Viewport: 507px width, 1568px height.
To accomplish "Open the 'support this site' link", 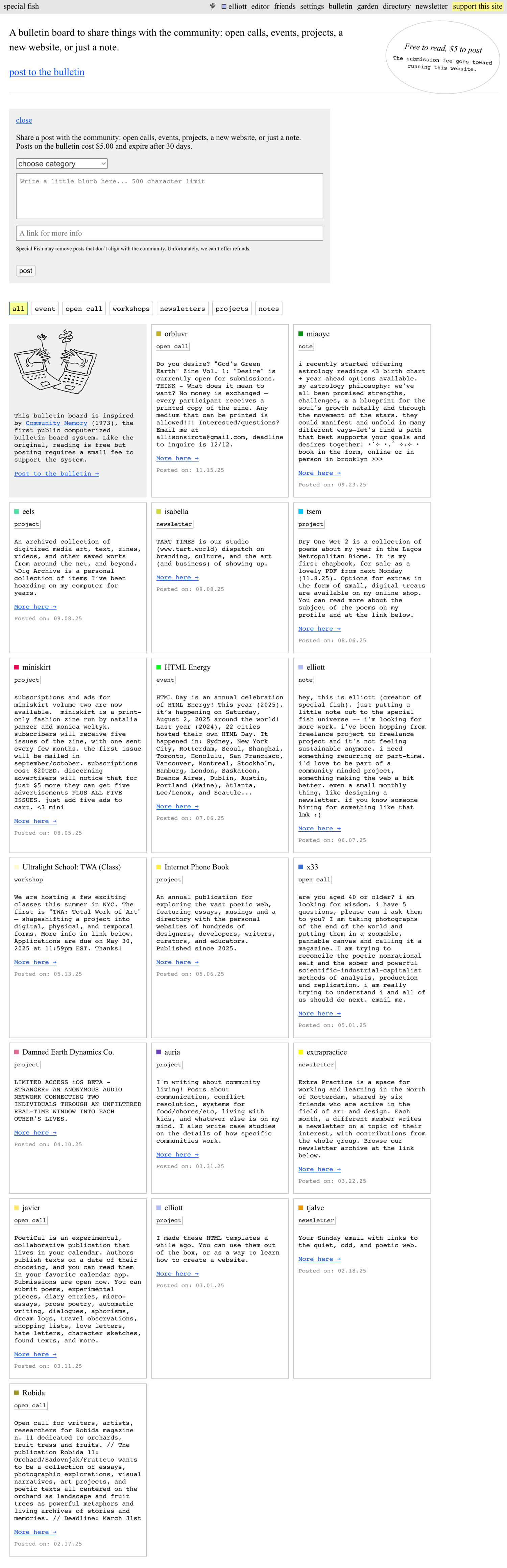I will [478, 6].
